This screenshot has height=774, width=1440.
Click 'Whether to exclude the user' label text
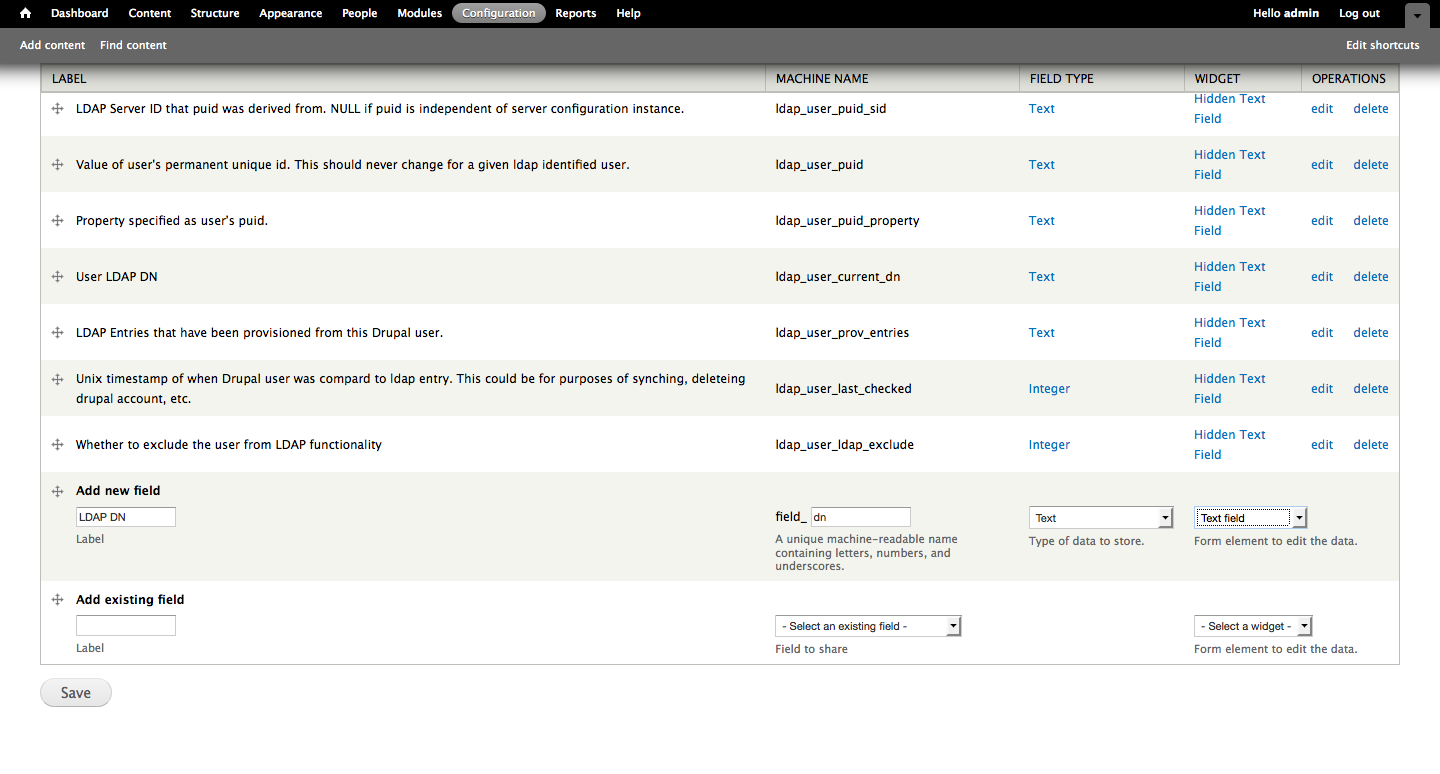tap(229, 445)
